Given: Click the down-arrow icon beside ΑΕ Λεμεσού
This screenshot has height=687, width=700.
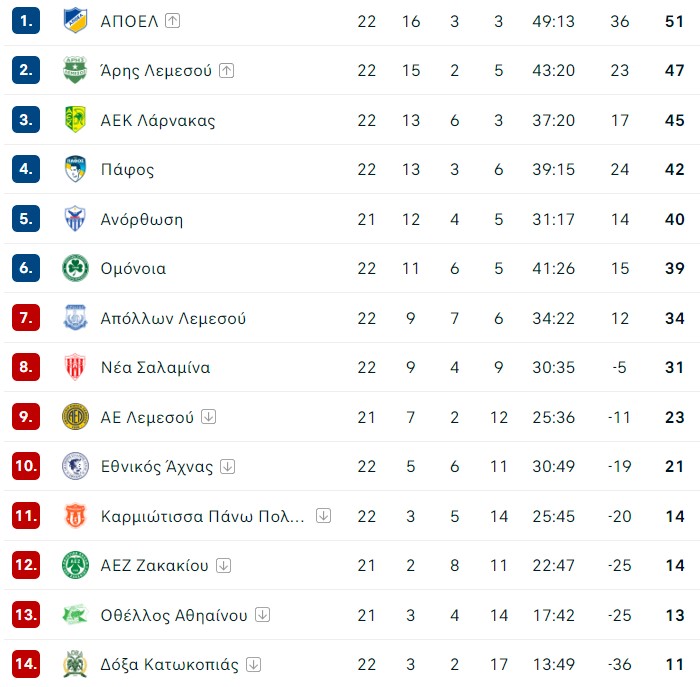Looking at the screenshot, I should 208,416.
